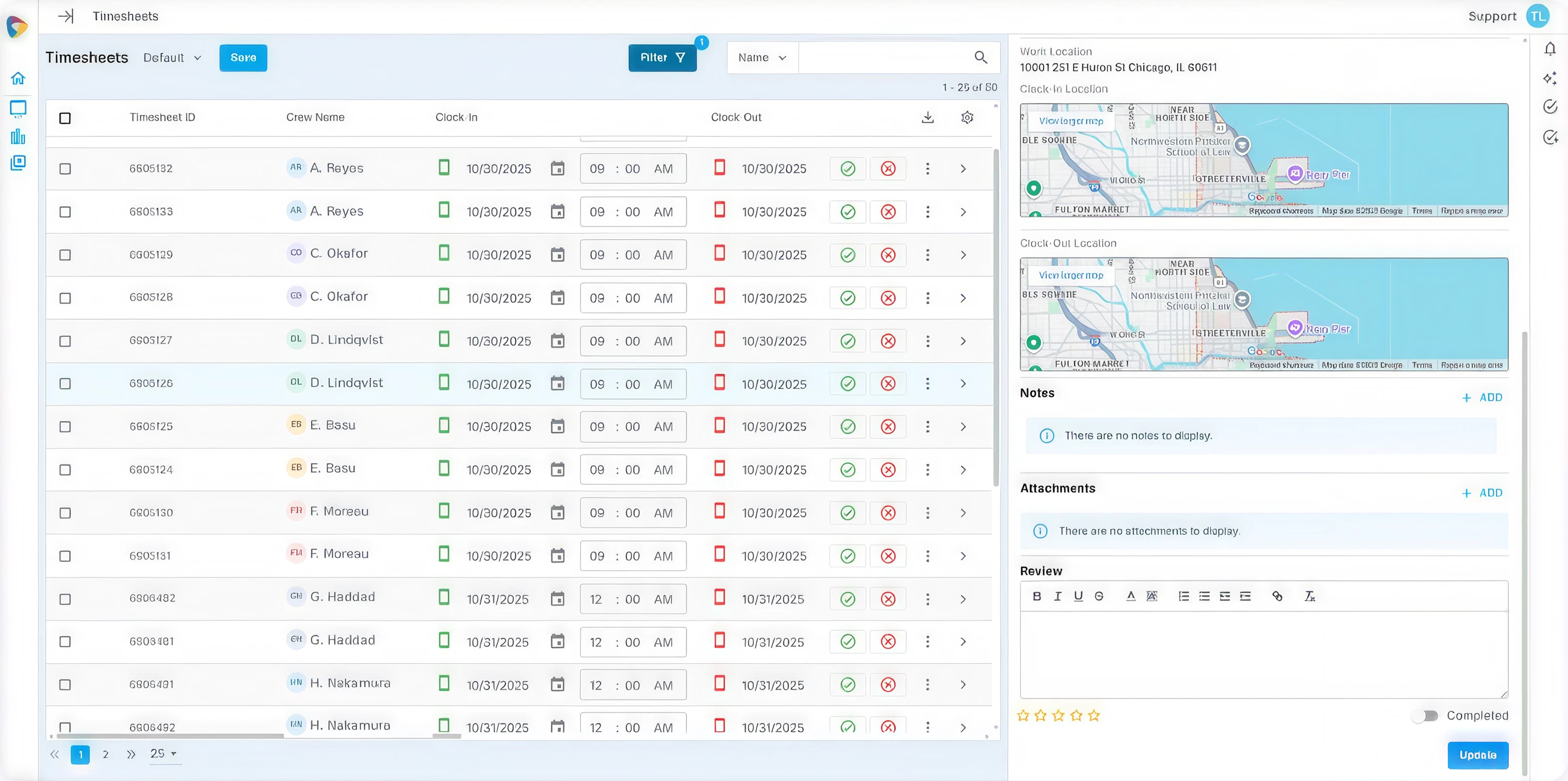Rate with the fifth star
The width and height of the screenshot is (1568, 781).
click(x=1094, y=716)
